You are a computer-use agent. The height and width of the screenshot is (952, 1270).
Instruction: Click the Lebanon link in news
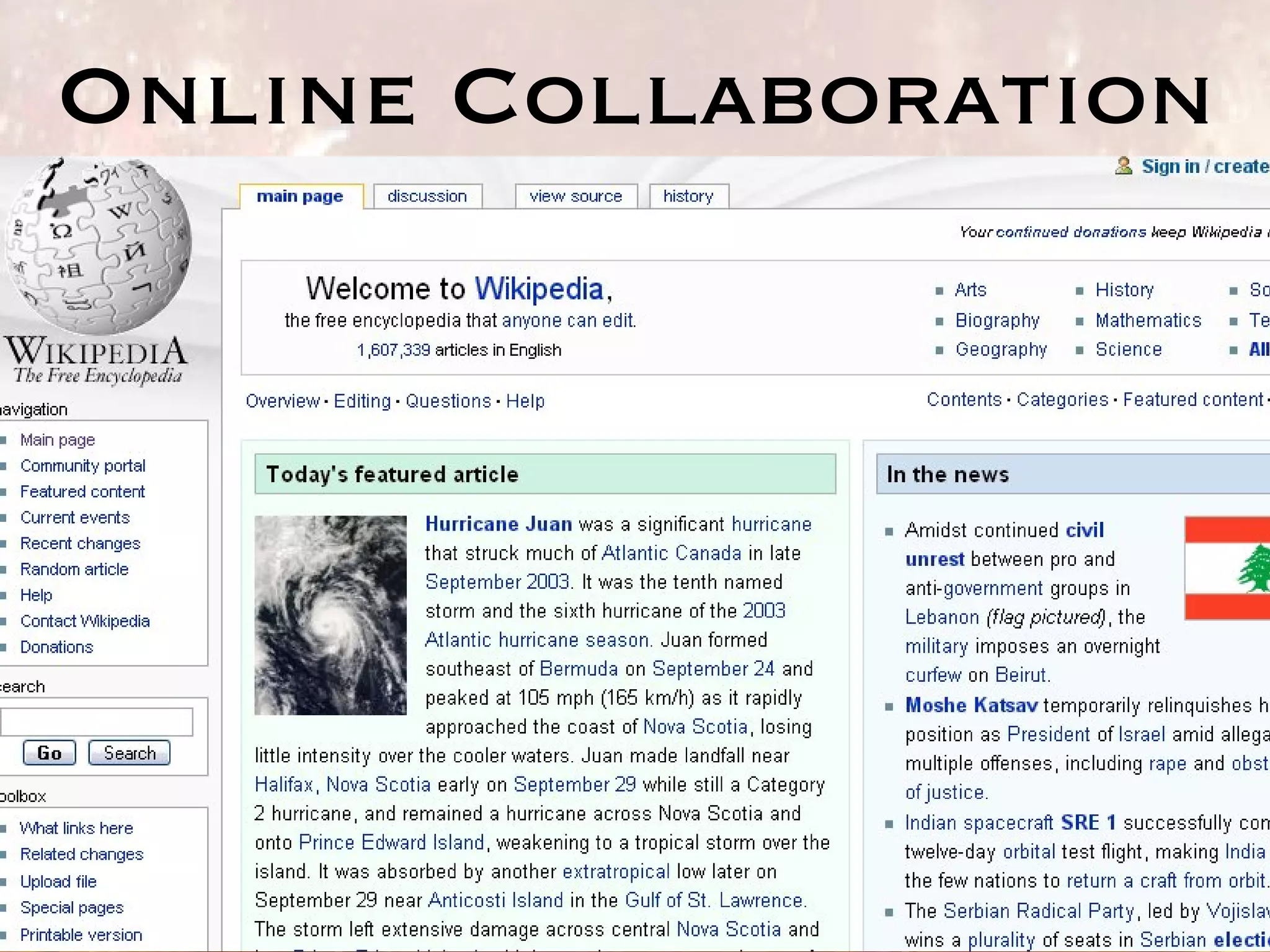(x=942, y=617)
